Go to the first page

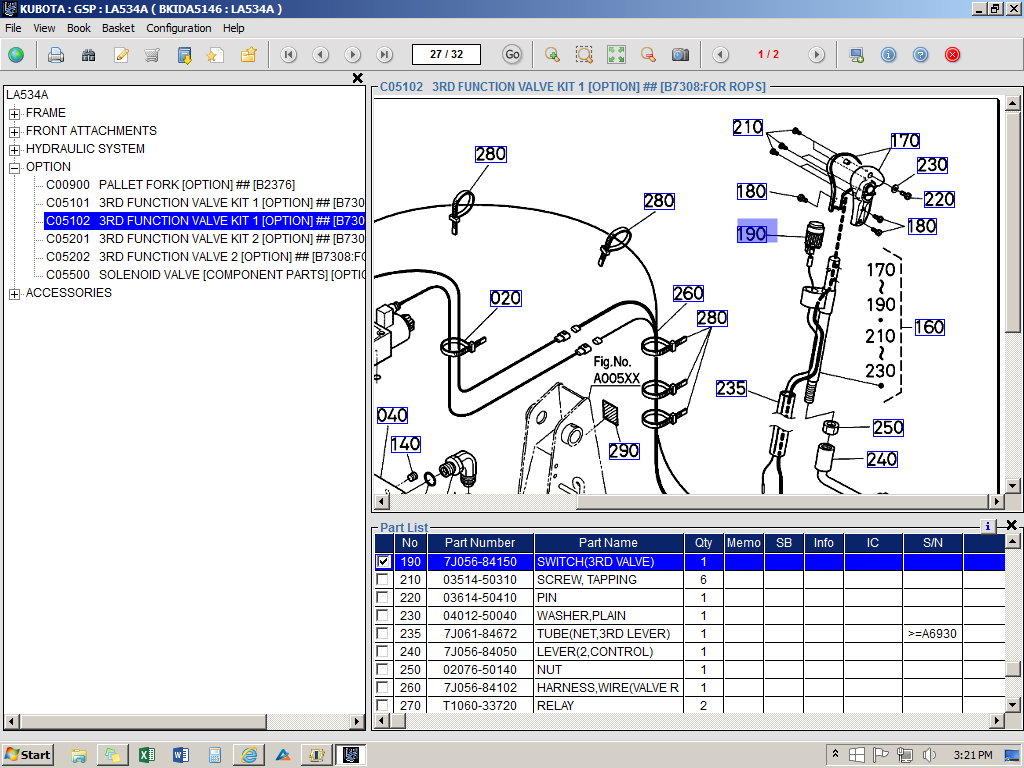pyautogui.click(x=289, y=55)
